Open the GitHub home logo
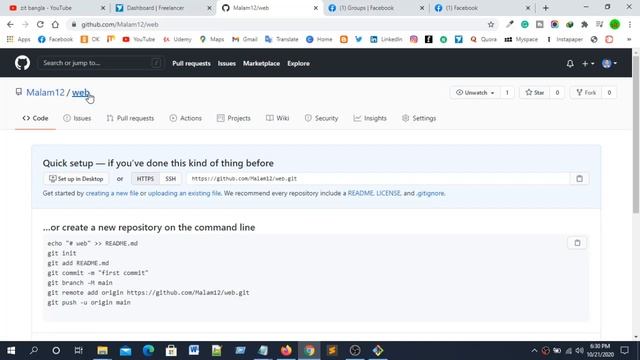 tap(22, 63)
